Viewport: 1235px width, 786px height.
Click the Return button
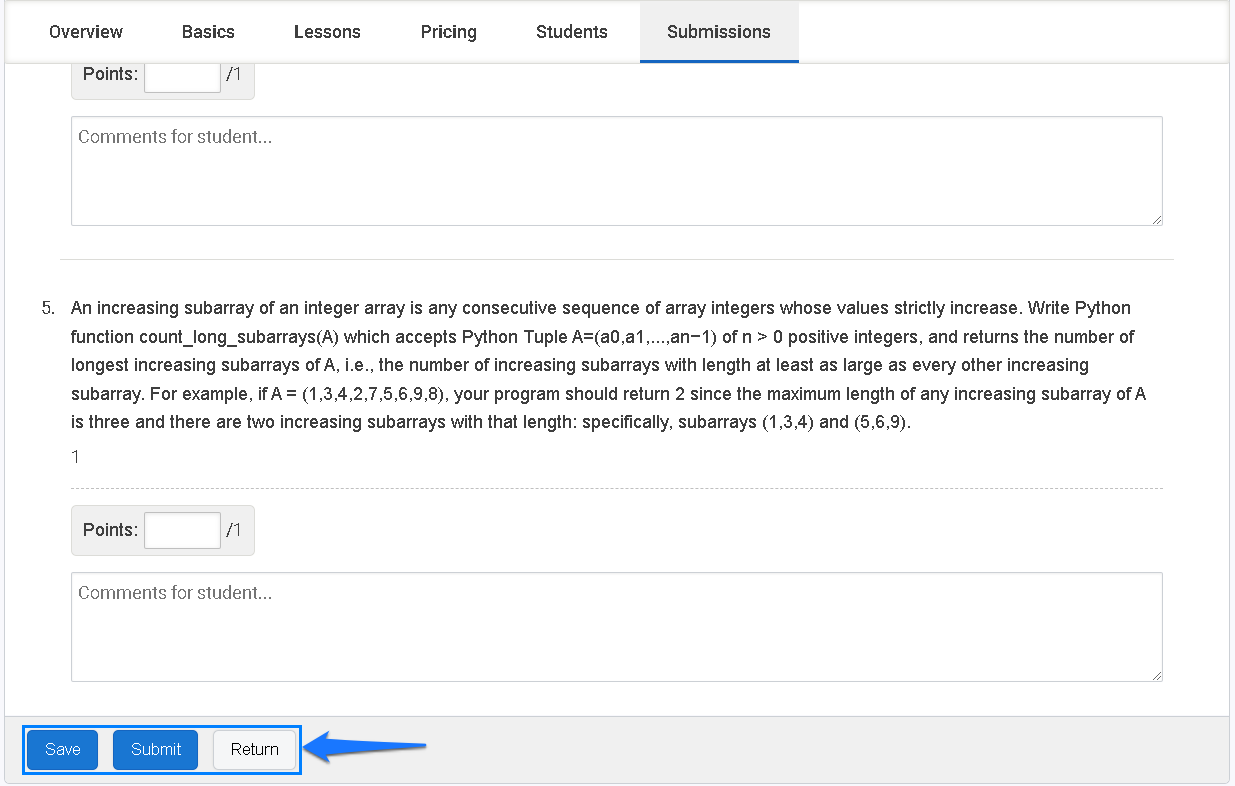click(x=255, y=750)
